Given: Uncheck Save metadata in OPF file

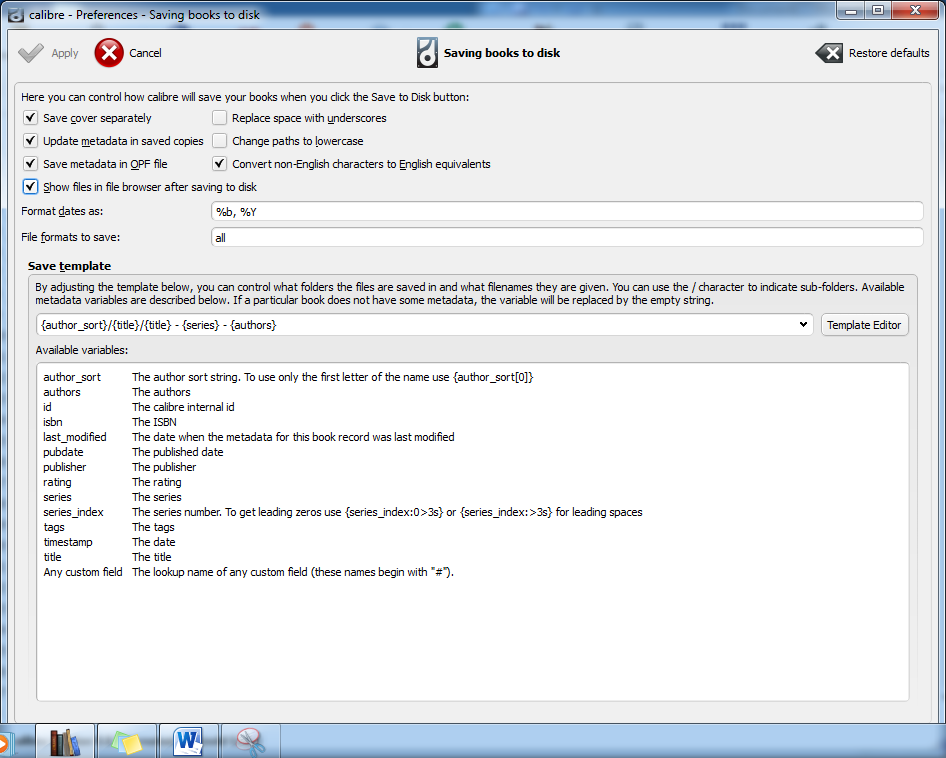Looking at the screenshot, I should click(30, 164).
